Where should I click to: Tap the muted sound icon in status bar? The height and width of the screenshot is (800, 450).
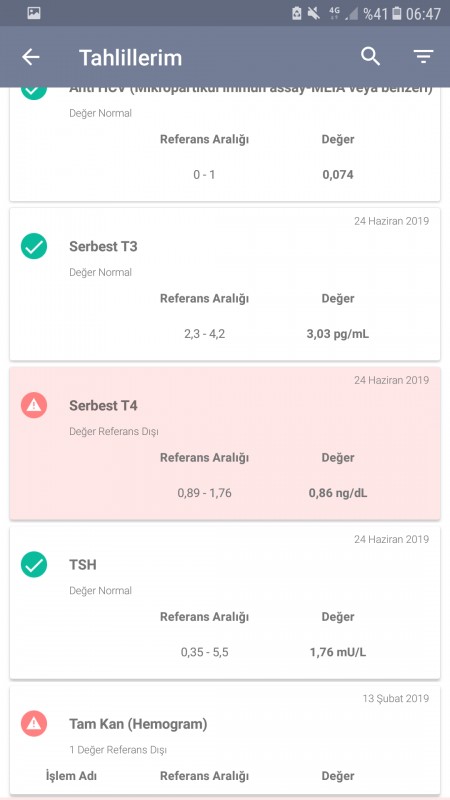point(314,13)
